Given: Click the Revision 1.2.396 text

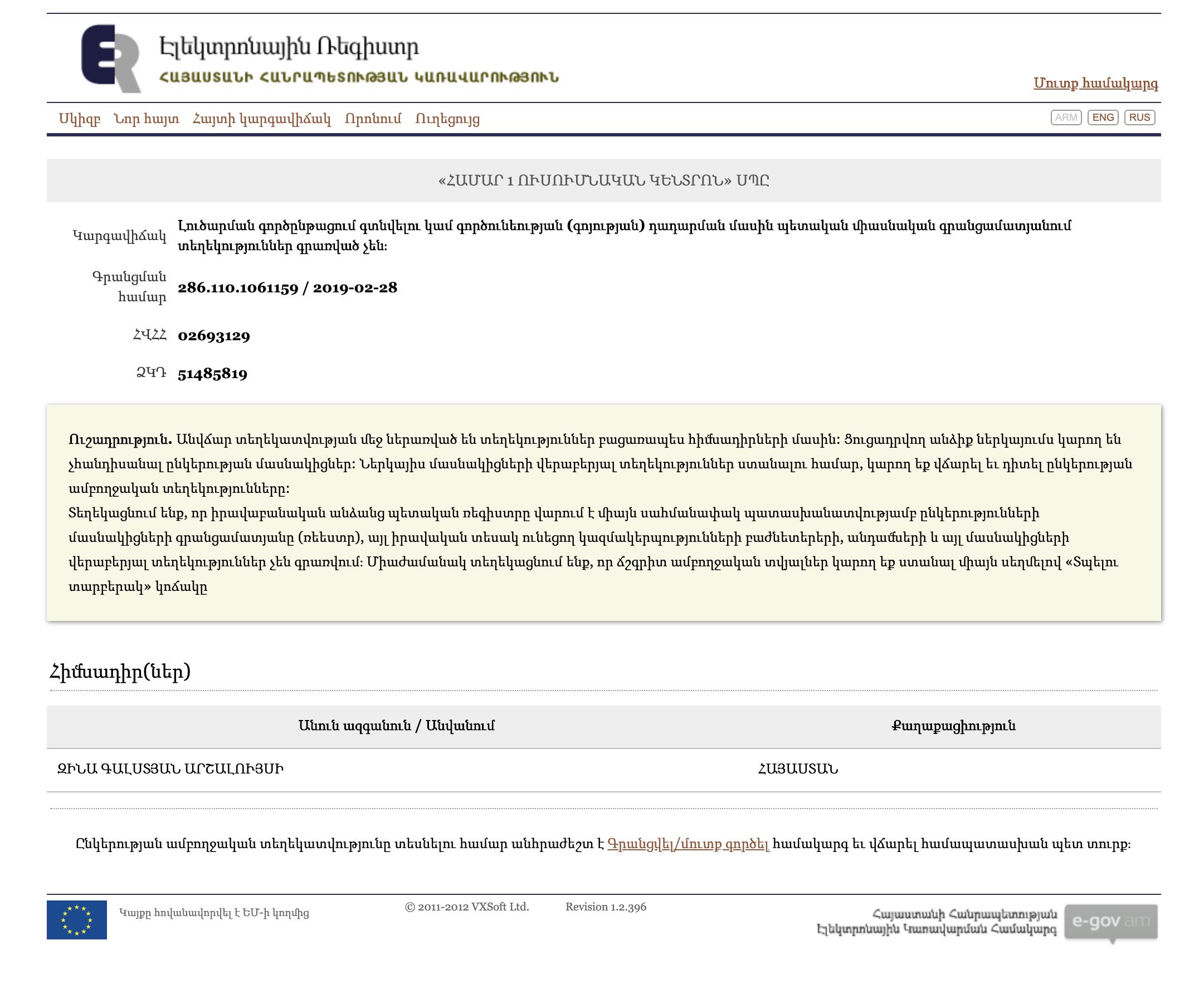Looking at the screenshot, I should 606,907.
